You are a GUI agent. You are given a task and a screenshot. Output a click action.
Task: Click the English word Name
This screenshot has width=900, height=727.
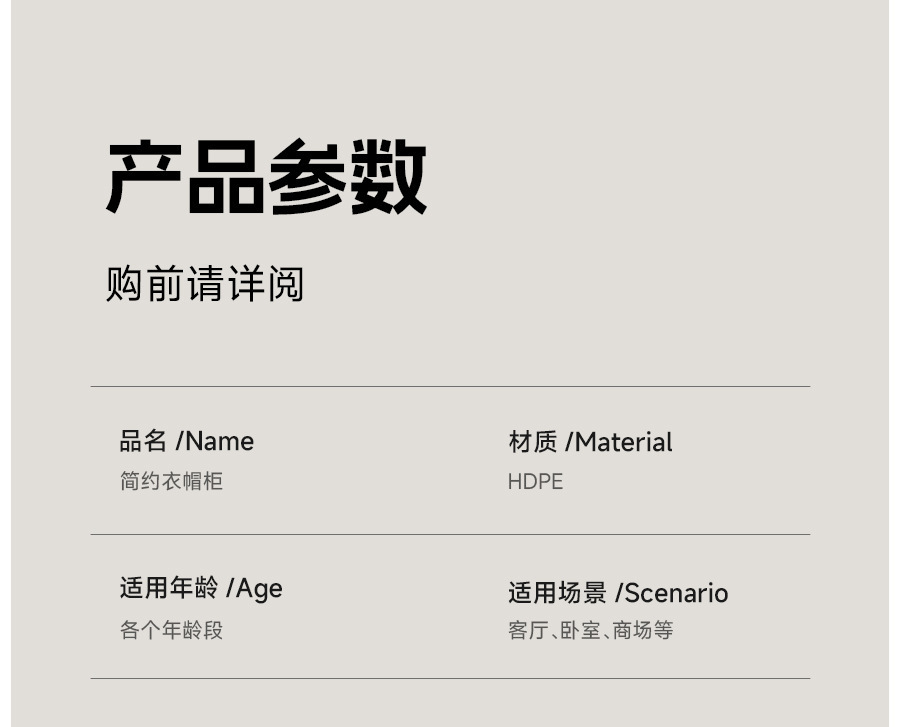coord(220,441)
